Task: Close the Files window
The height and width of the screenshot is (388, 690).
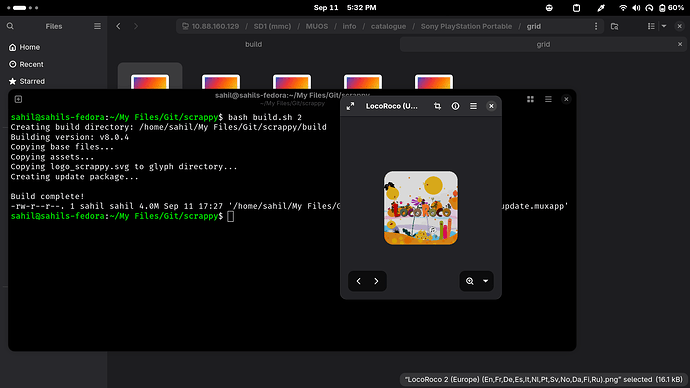Action: pos(680,26)
